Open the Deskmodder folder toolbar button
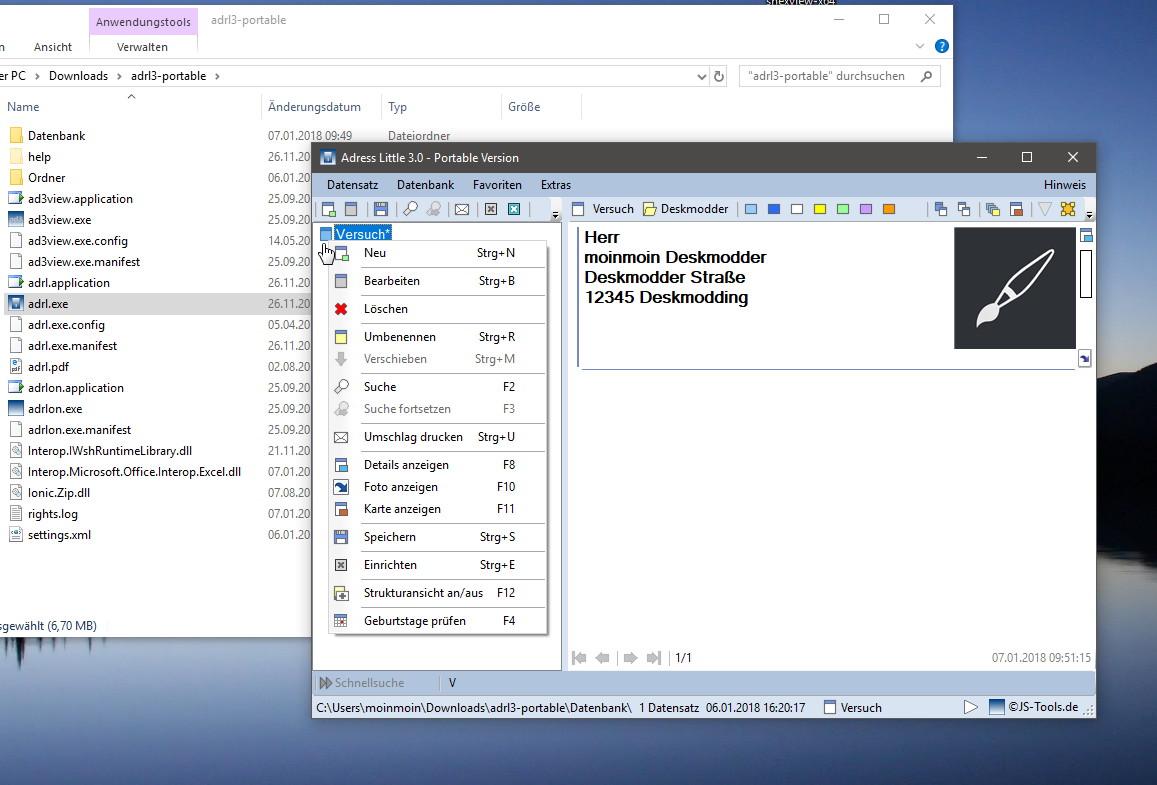The height and width of the screenshot is (785, 1157). pyautogui.click(x=685, y=209)
